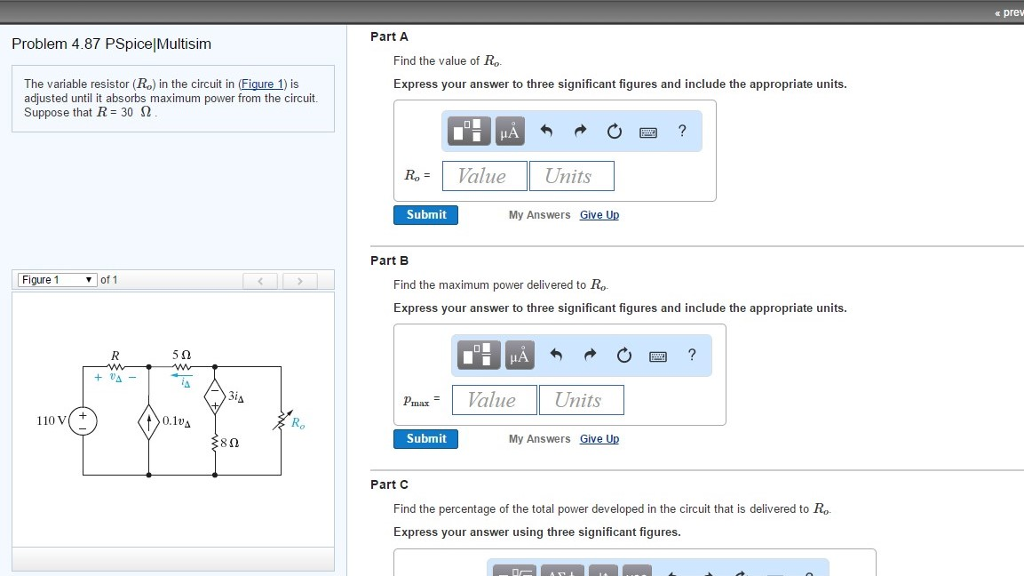Click the next figure arrow

point(300,281)
